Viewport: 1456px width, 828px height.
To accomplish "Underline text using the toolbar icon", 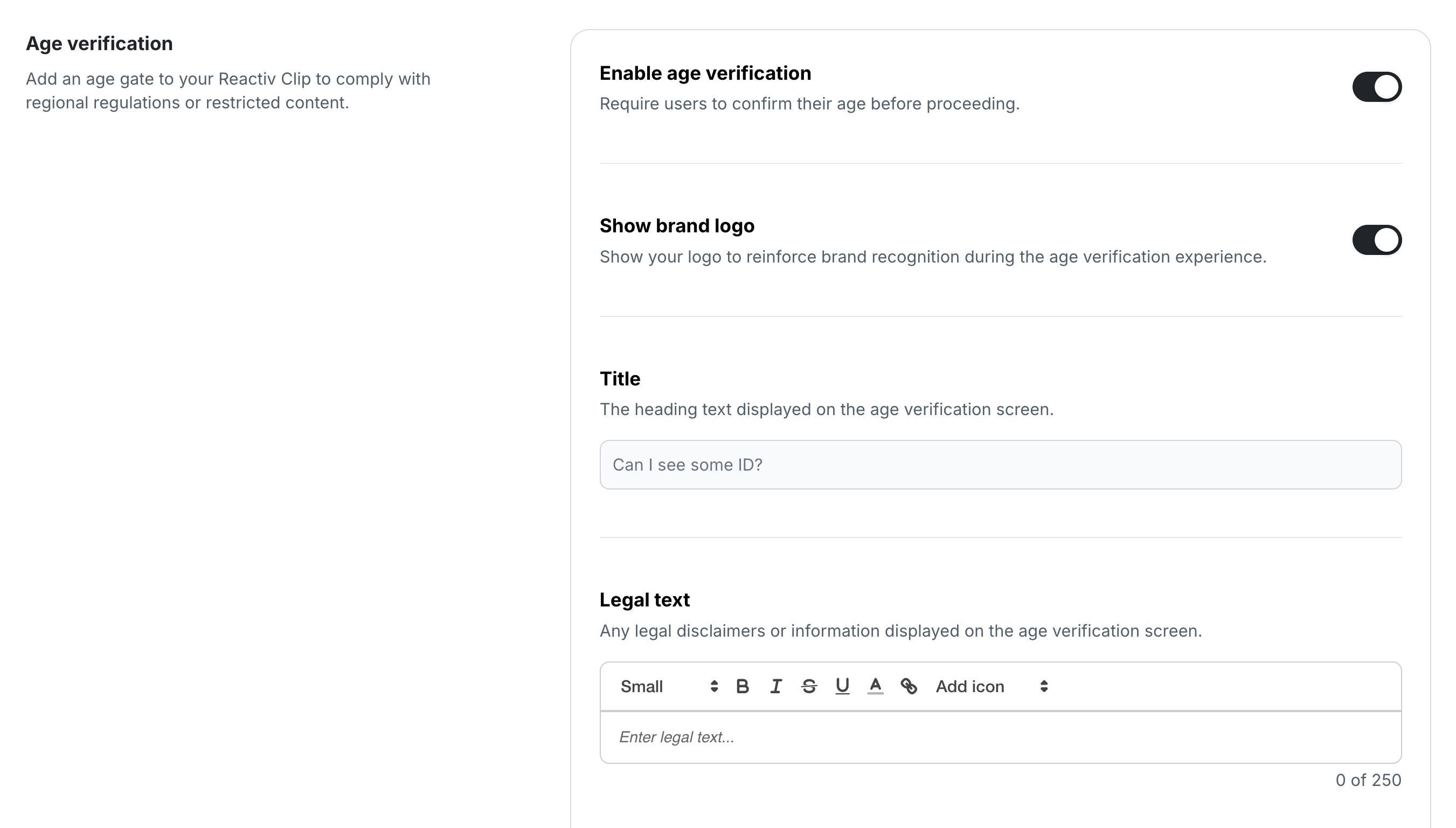I will 842,686.
